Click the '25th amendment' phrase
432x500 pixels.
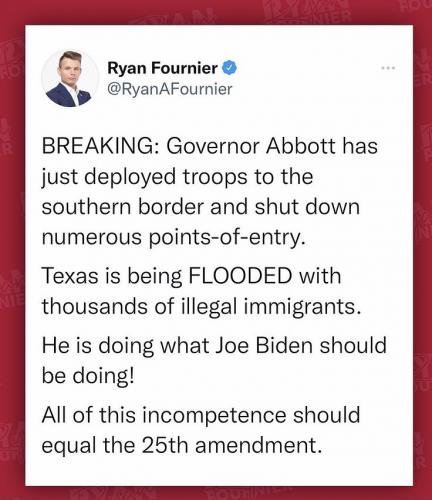click(x=227, y=445)
